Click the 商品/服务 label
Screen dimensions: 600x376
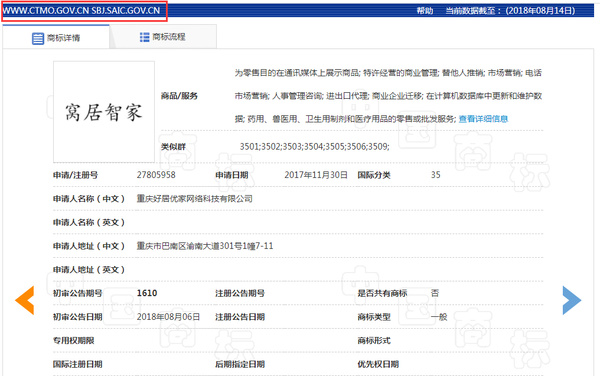pos(179,96)
